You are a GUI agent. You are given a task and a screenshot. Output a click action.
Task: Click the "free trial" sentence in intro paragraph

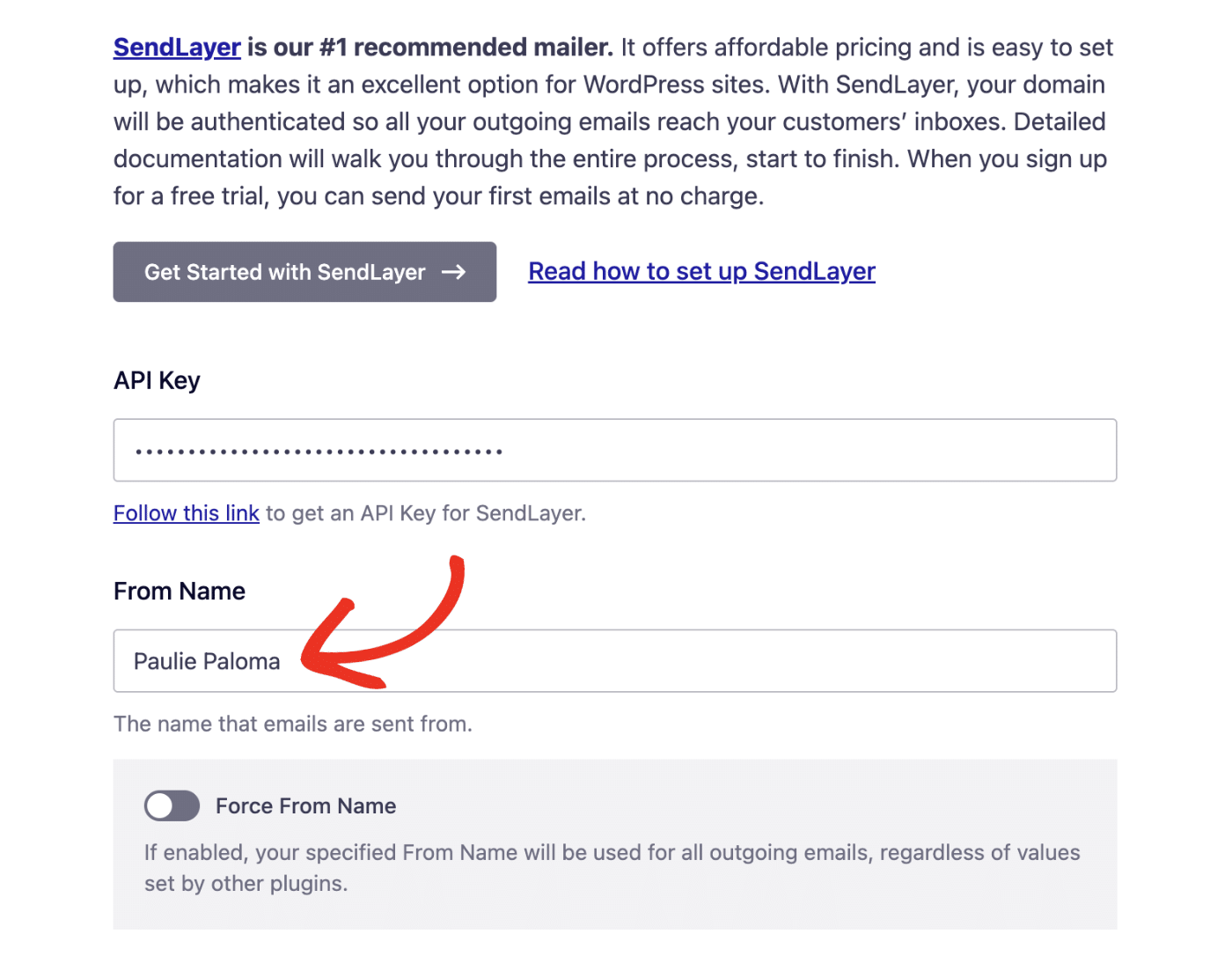click(x=438, y=196)
